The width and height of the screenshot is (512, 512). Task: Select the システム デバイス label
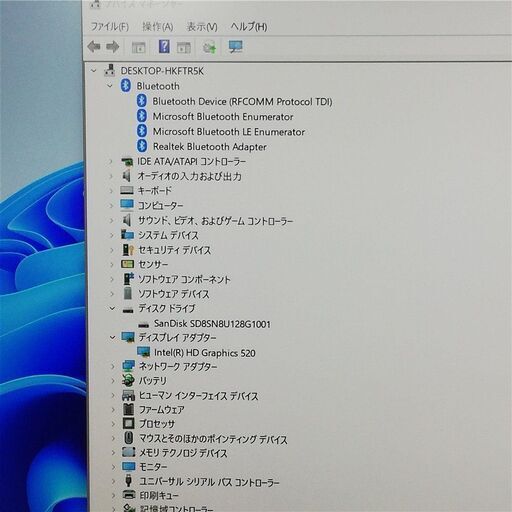168,235
